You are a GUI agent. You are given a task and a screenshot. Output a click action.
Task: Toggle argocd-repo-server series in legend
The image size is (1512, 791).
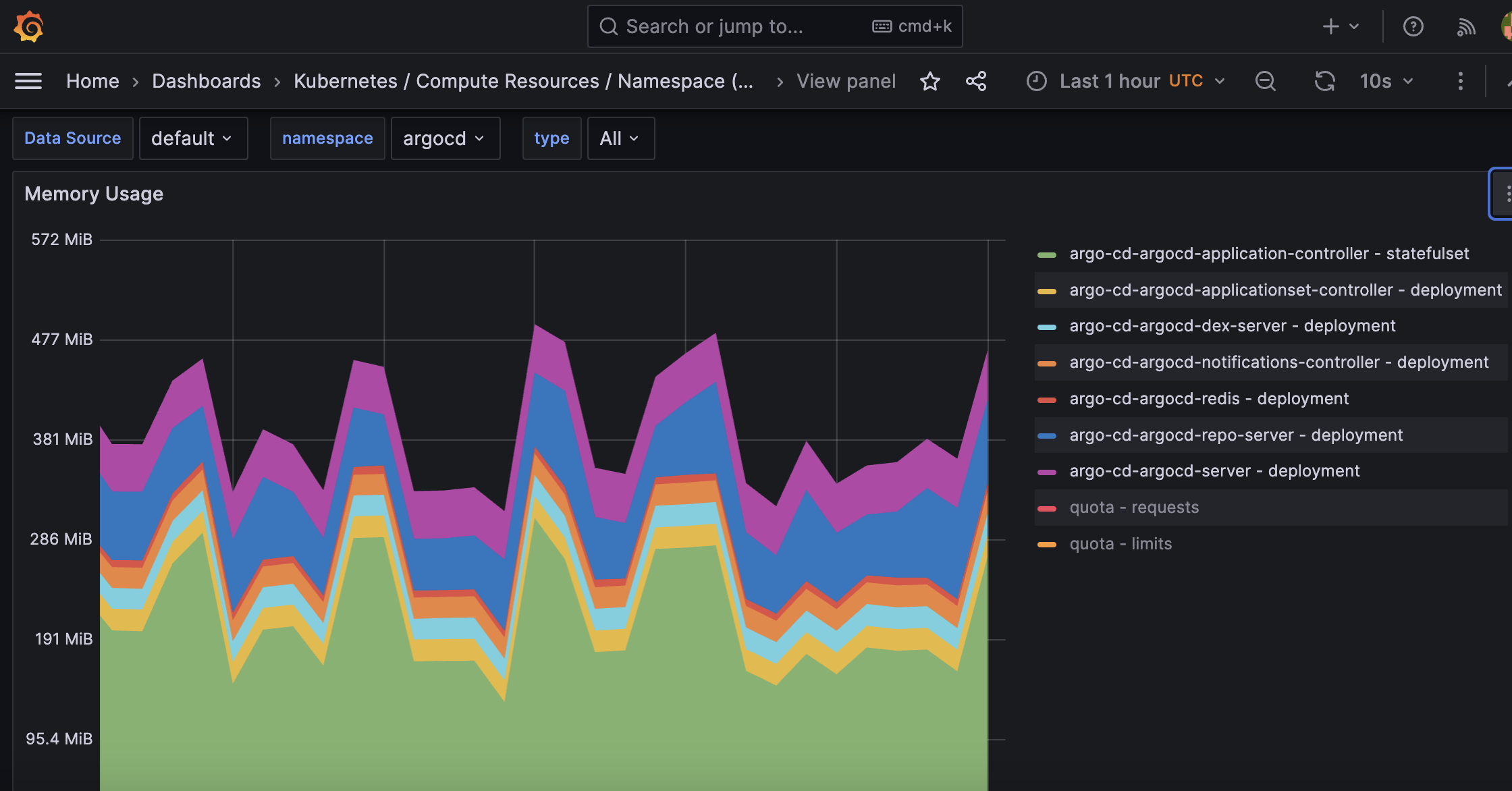1235,435
